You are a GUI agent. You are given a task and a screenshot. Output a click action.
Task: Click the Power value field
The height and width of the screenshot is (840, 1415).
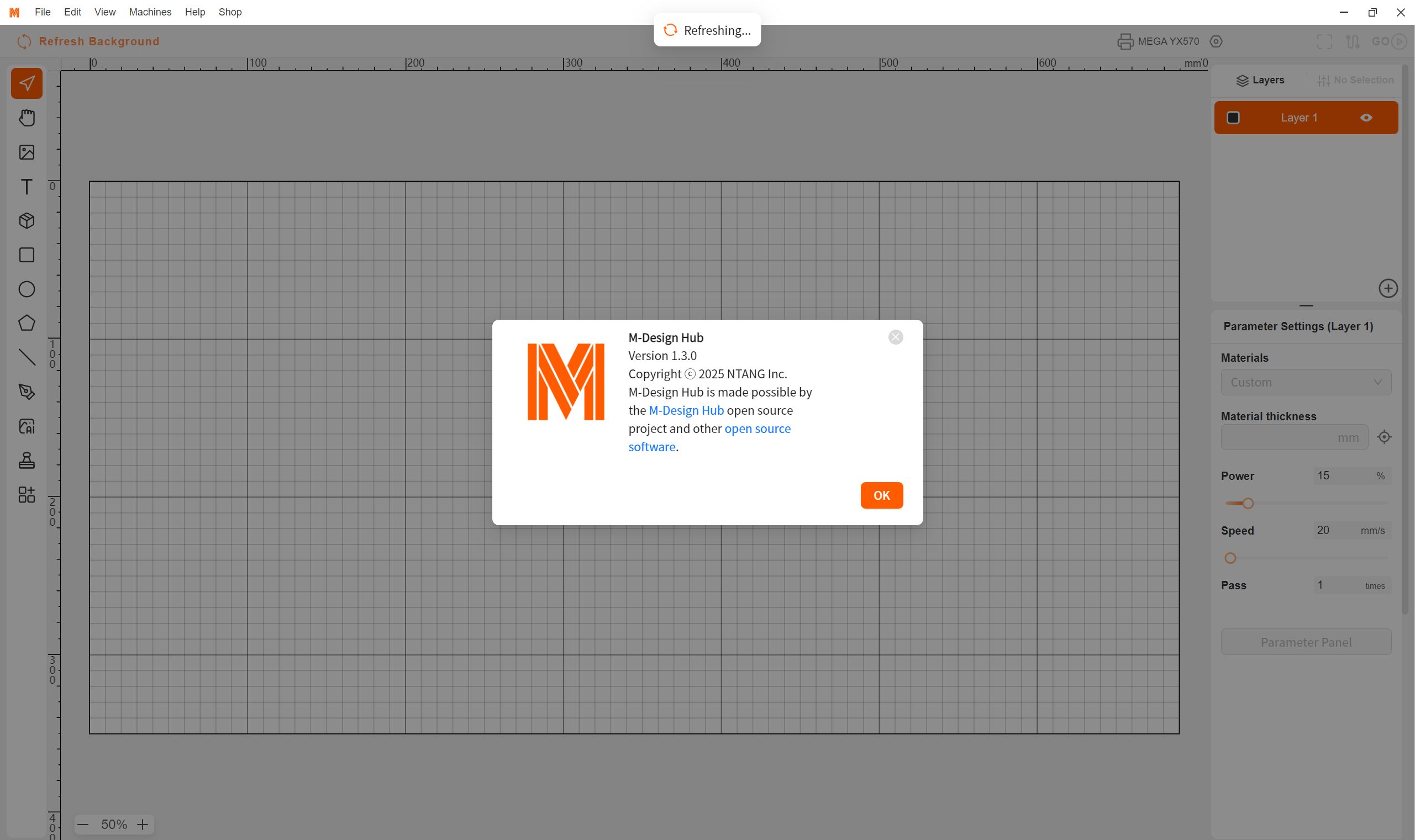pos(1351,476)
